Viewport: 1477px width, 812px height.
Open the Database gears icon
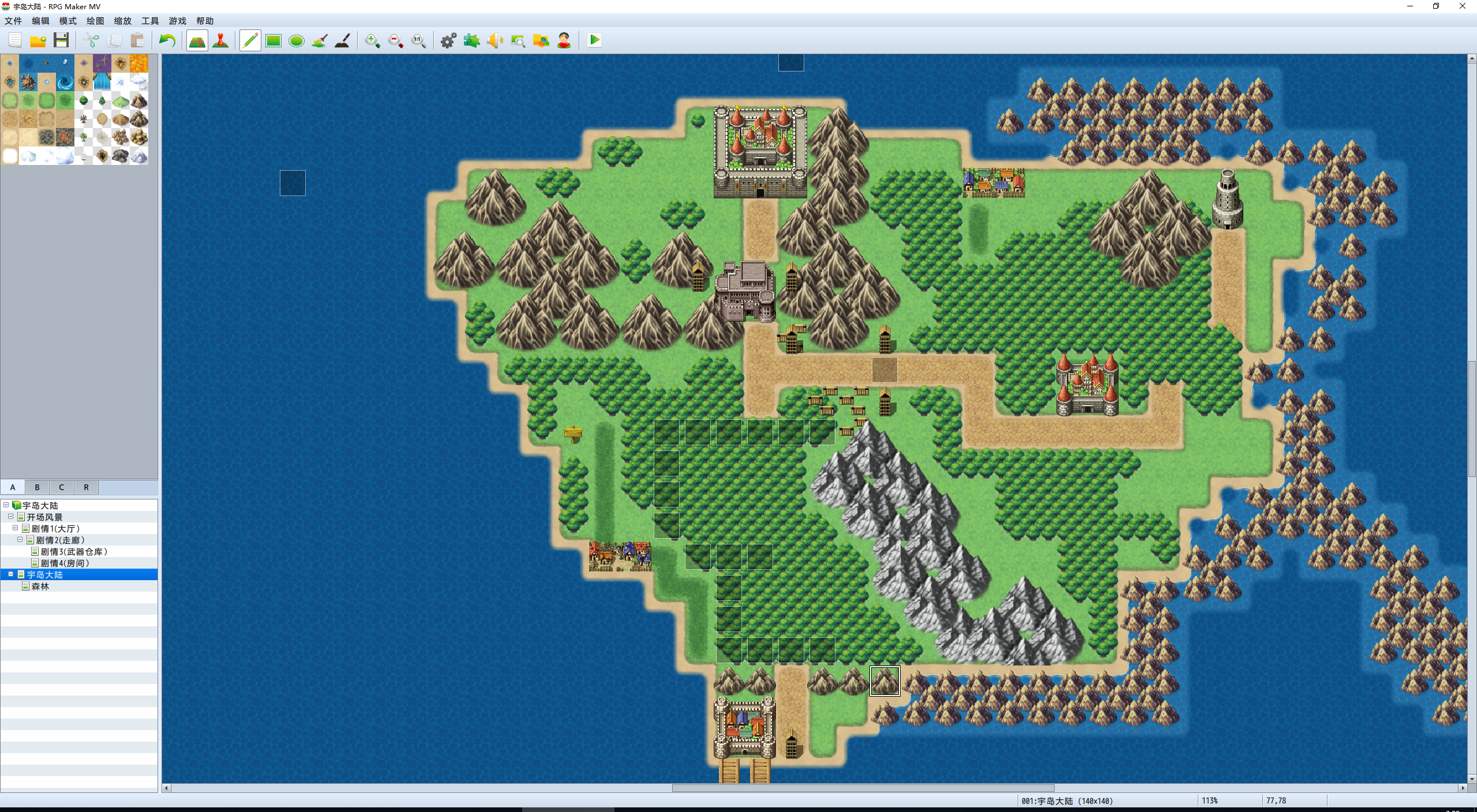coord(449,40)
